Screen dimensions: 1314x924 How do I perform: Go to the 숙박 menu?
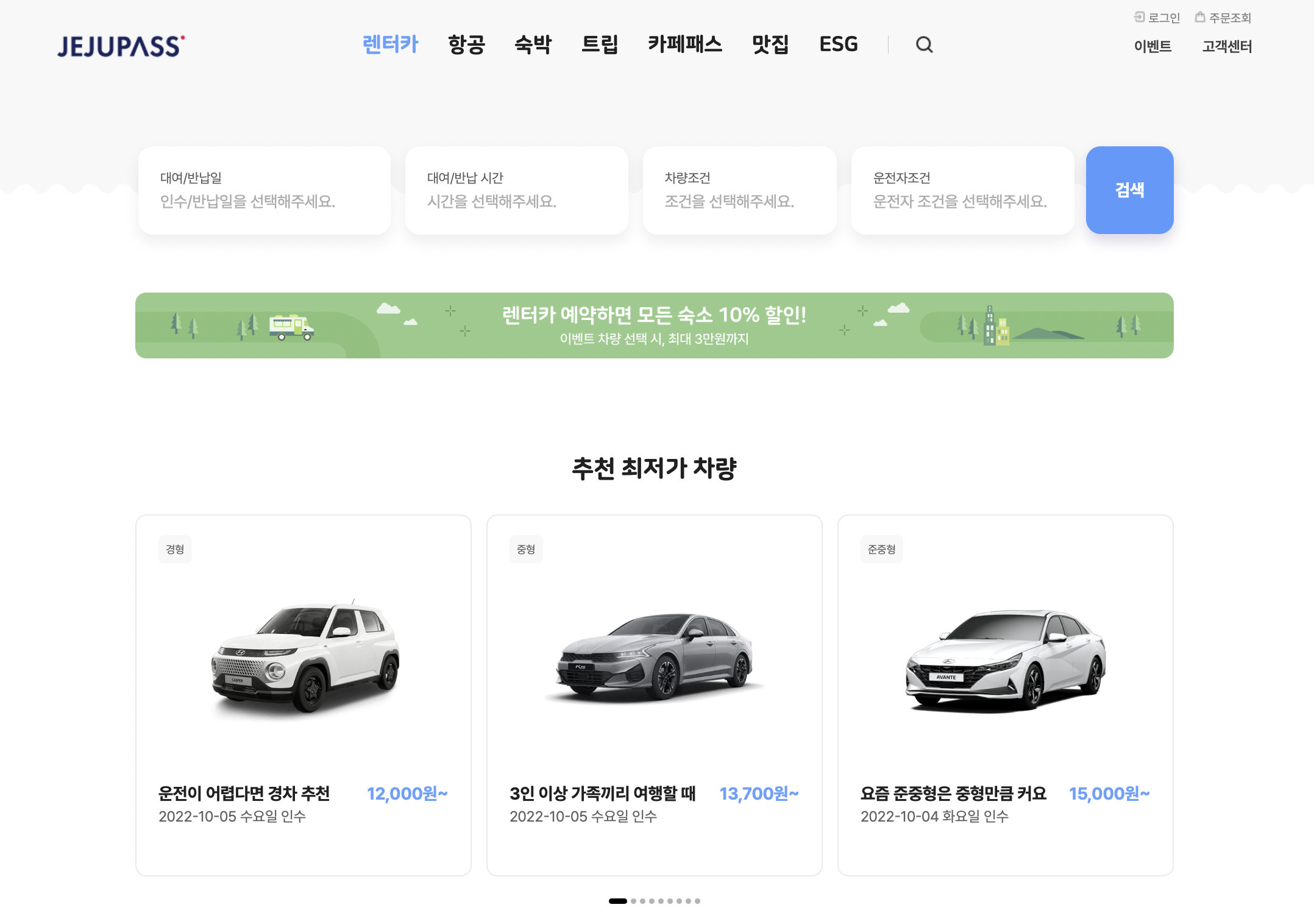click(533, 44)
